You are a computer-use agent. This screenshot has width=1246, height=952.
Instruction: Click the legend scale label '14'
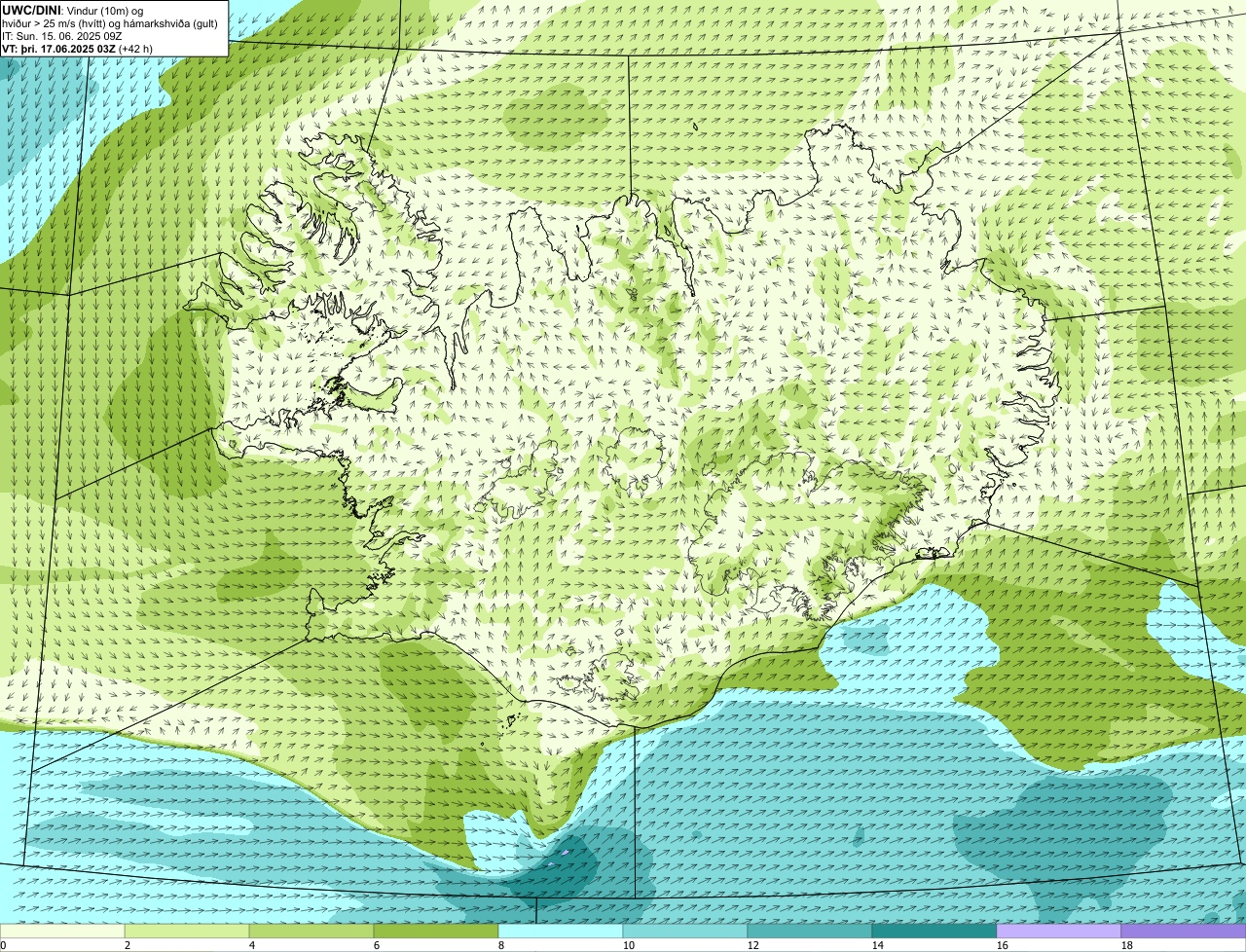coord(878,945)
